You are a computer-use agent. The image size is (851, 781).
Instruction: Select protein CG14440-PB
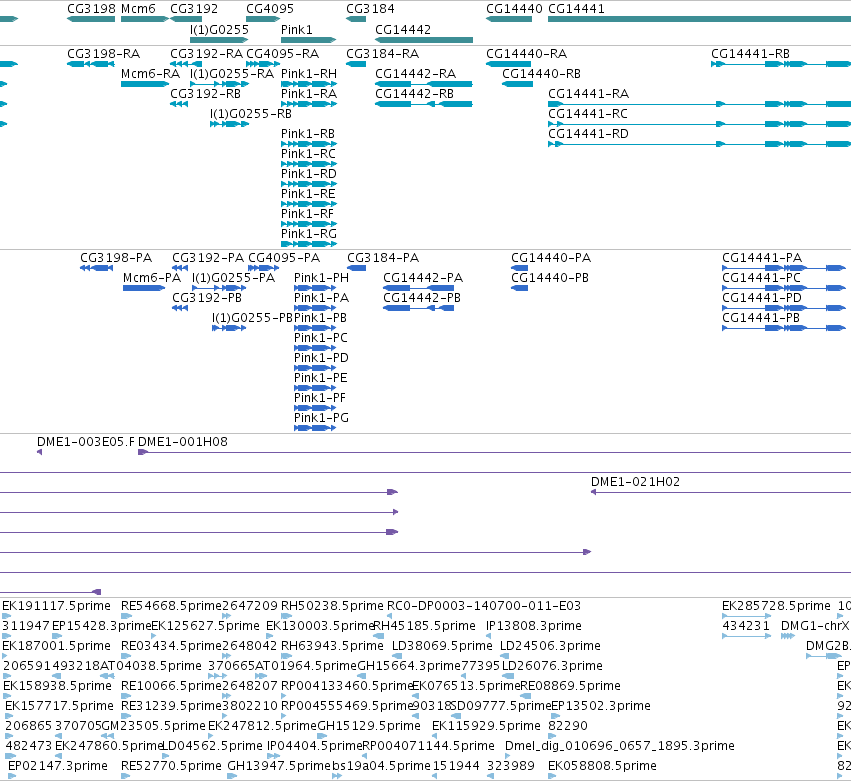(550, 278)
